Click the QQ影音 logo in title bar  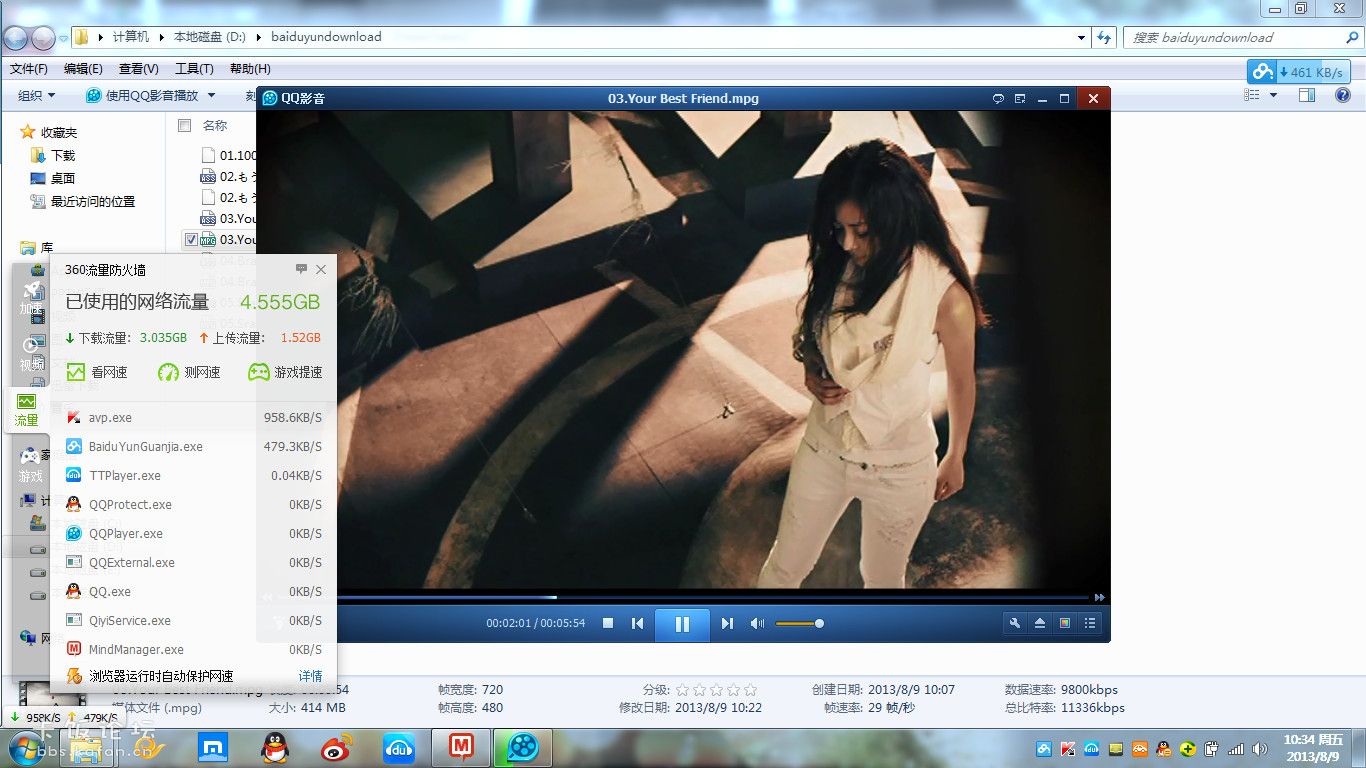click(x=269, y=98)
